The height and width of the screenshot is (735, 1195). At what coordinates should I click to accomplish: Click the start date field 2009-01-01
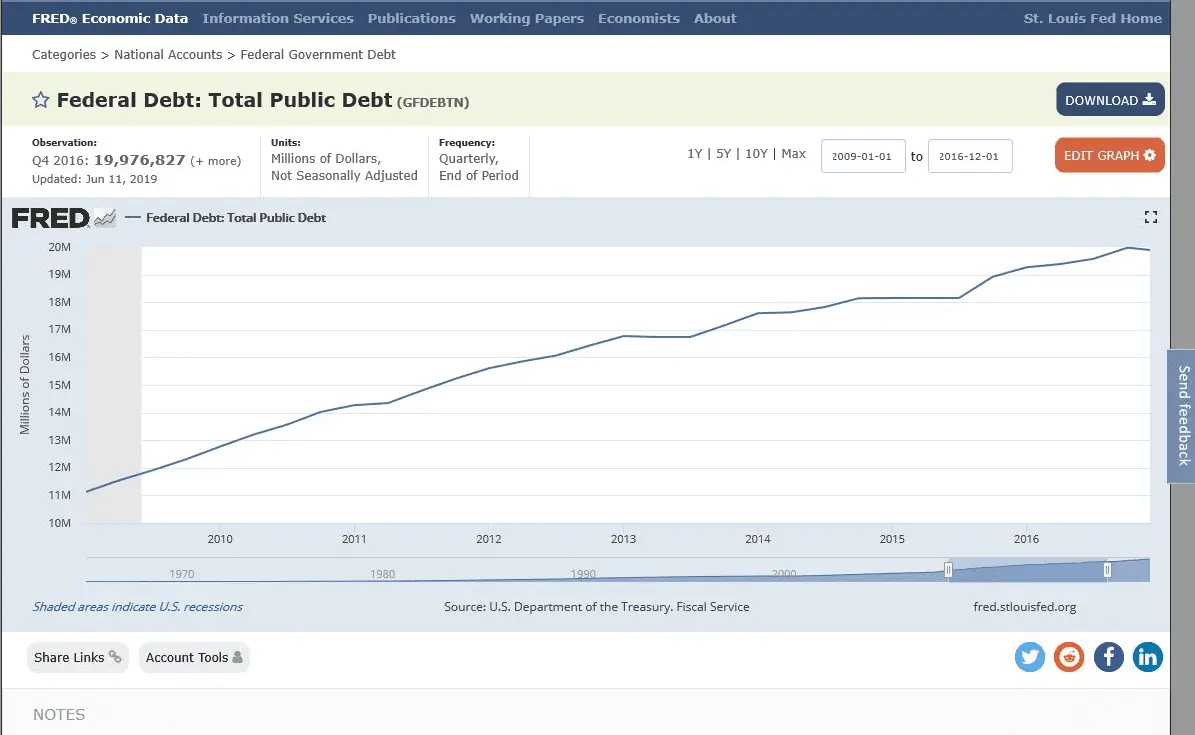click(x=863, y=156)
